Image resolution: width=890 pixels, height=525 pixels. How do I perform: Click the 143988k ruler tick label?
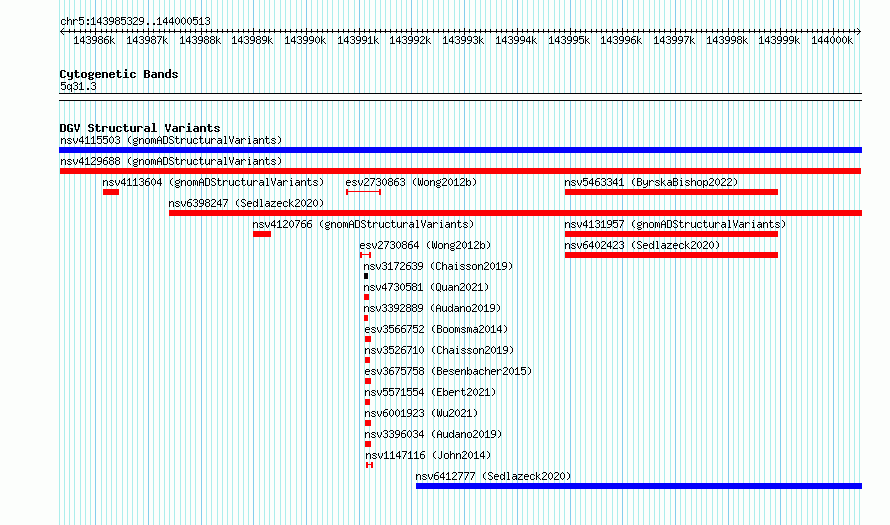[200, 41]
